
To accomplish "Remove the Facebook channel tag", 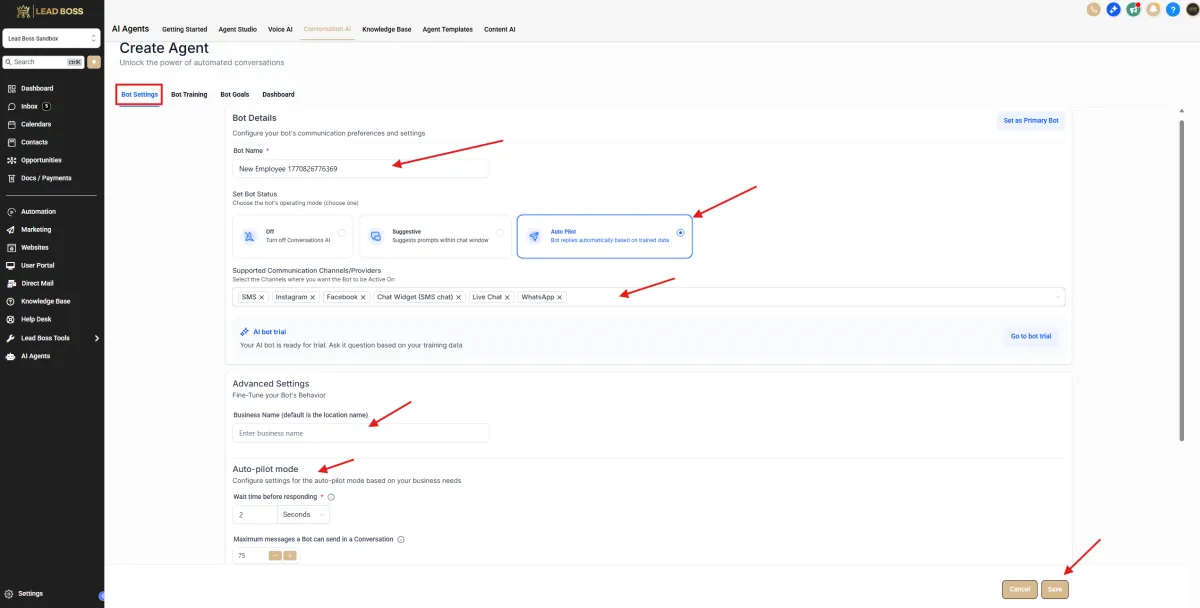I will [363, 297].
